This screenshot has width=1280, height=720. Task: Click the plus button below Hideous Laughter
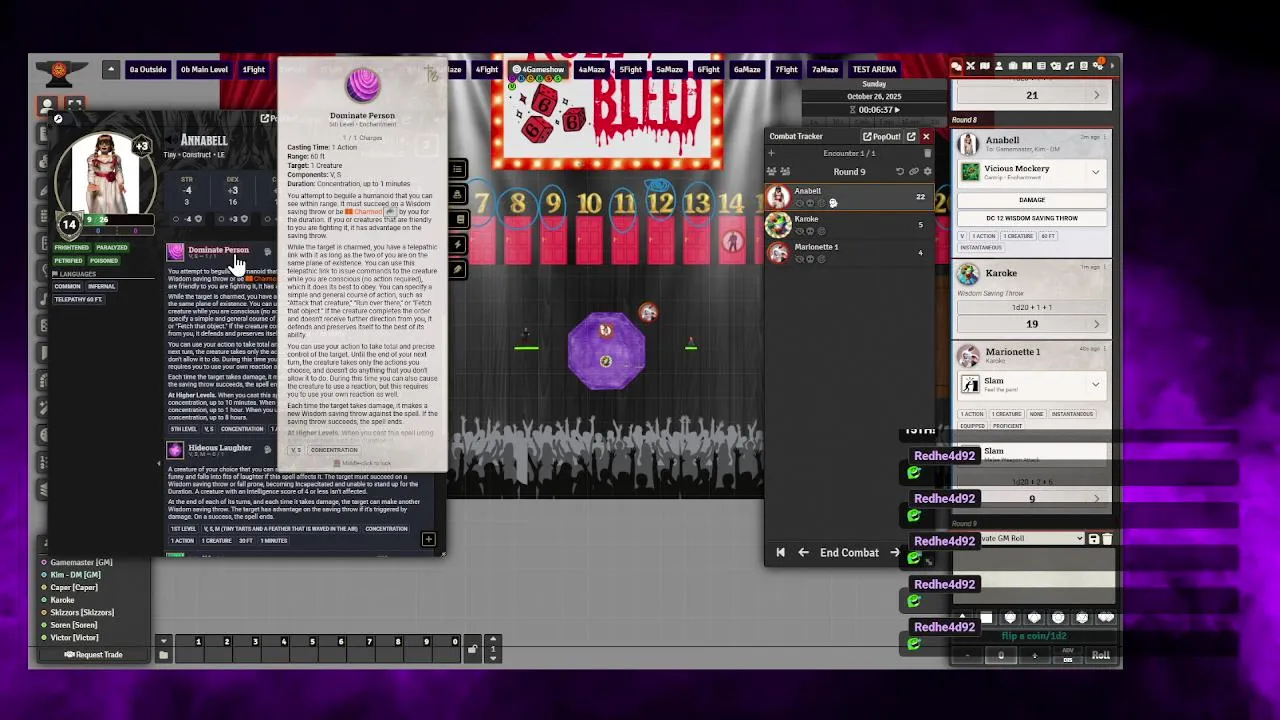(x=428, y=540)
